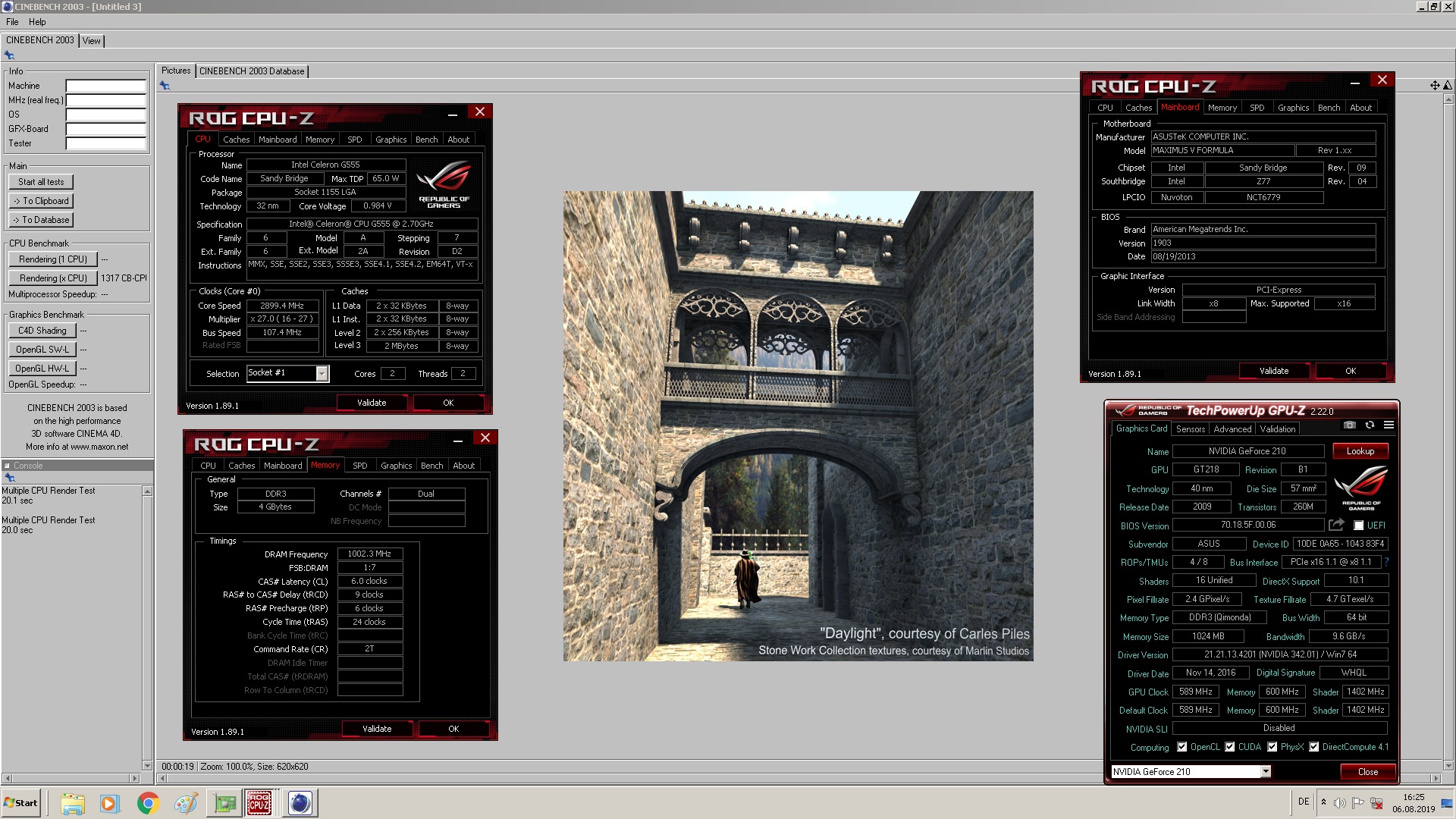Image resolution: width=1456 pixels, height=819 pixels.
Task: Open the Advanced tab in GPU-Z
Action: pyautogui.click(x=1232, y=429)
